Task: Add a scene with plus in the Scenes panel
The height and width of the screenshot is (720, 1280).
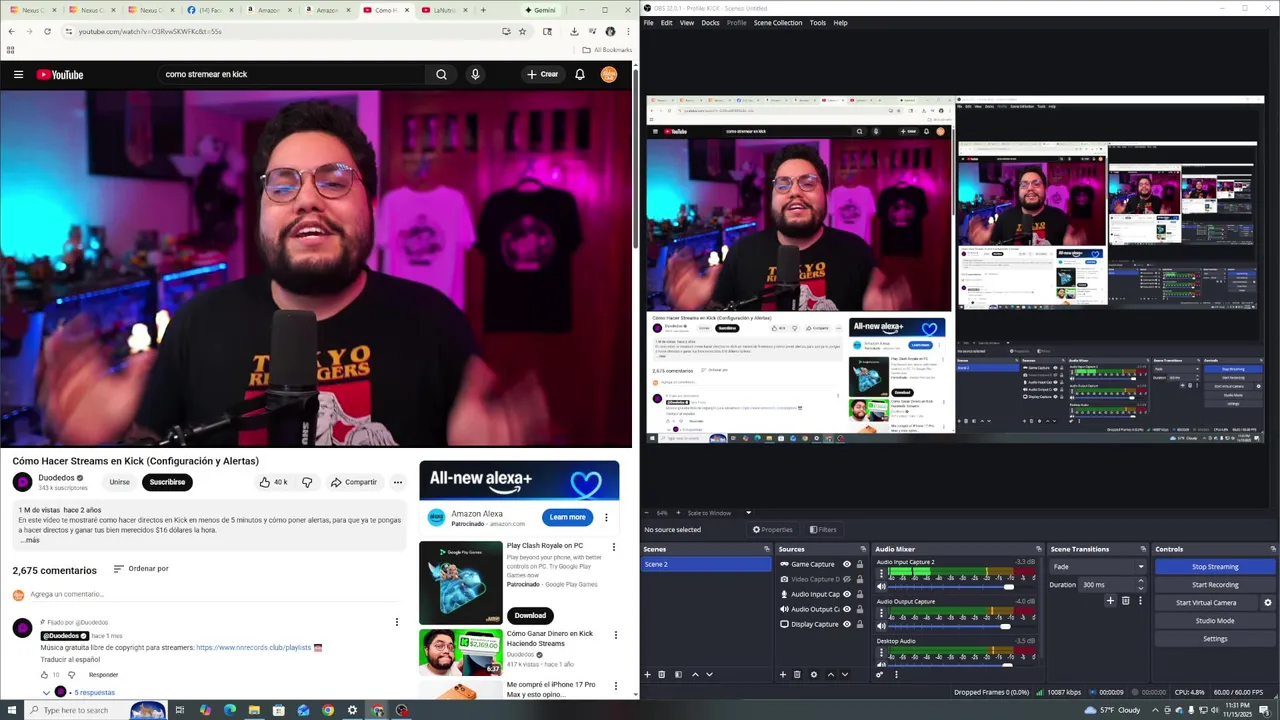Action: click(647, 674)
